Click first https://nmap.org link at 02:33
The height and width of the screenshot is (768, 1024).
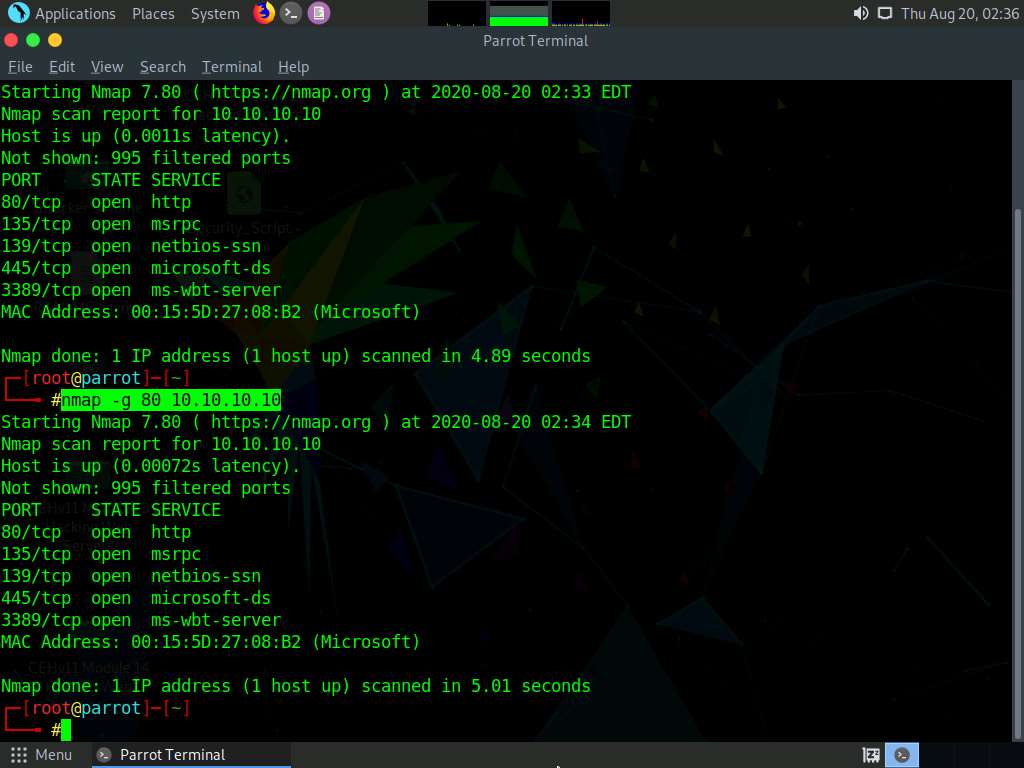point(291,92)
